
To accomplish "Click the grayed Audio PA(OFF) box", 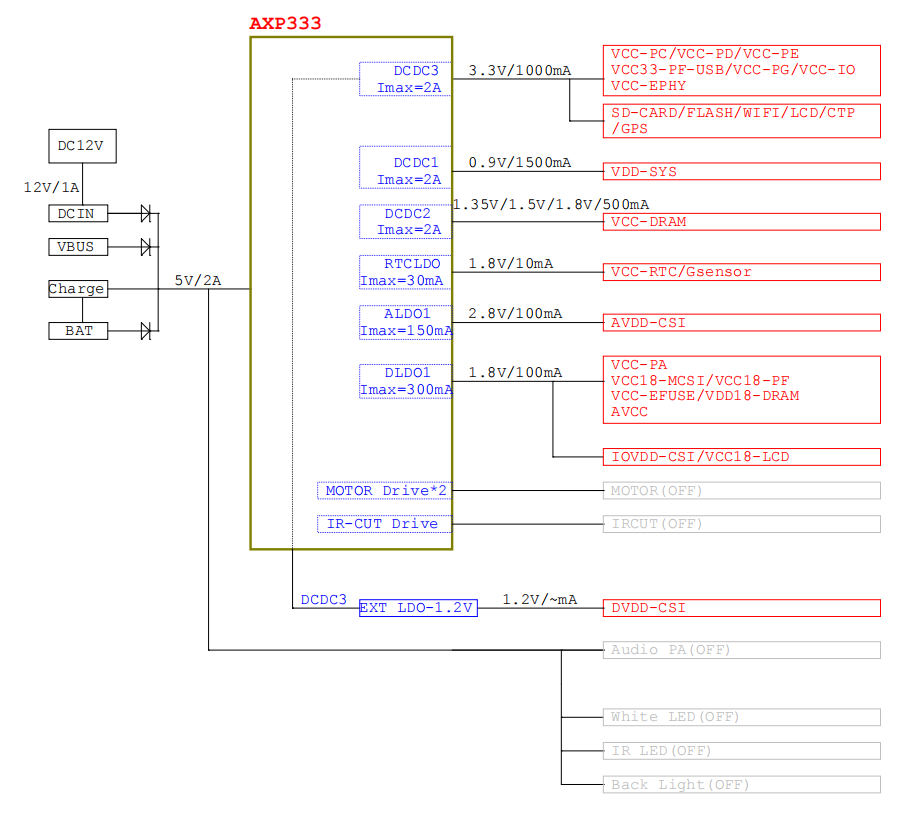I will click(741, 650).
